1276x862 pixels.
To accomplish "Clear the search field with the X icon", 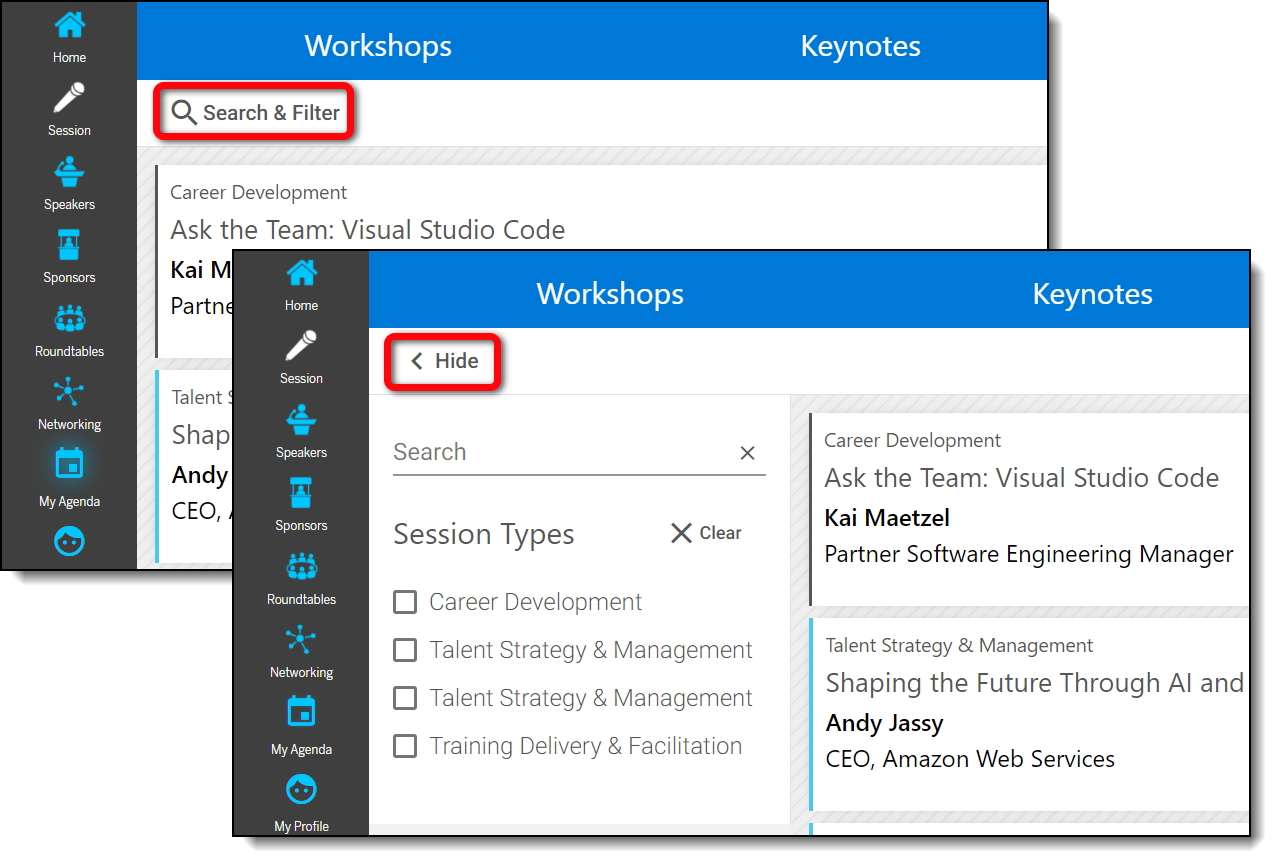I will 747,453.
